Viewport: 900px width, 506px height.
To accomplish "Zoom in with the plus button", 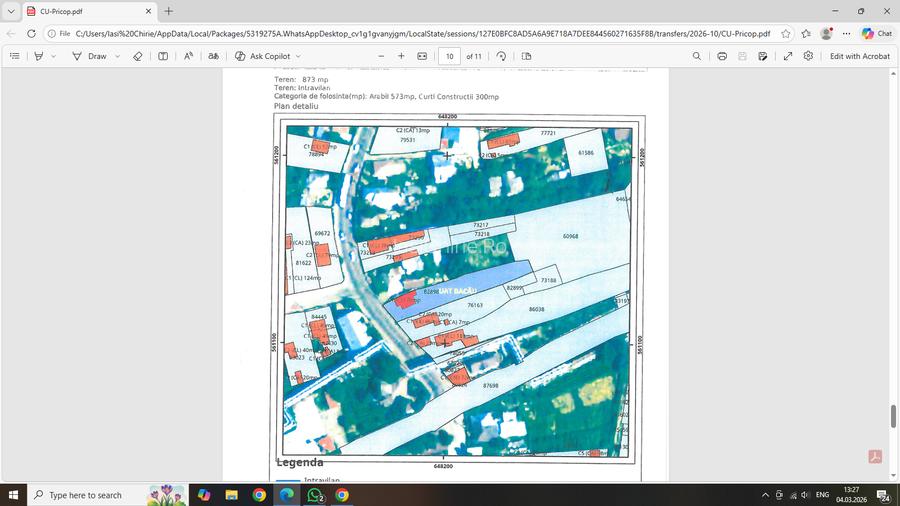I will click(x=401, y=56).
